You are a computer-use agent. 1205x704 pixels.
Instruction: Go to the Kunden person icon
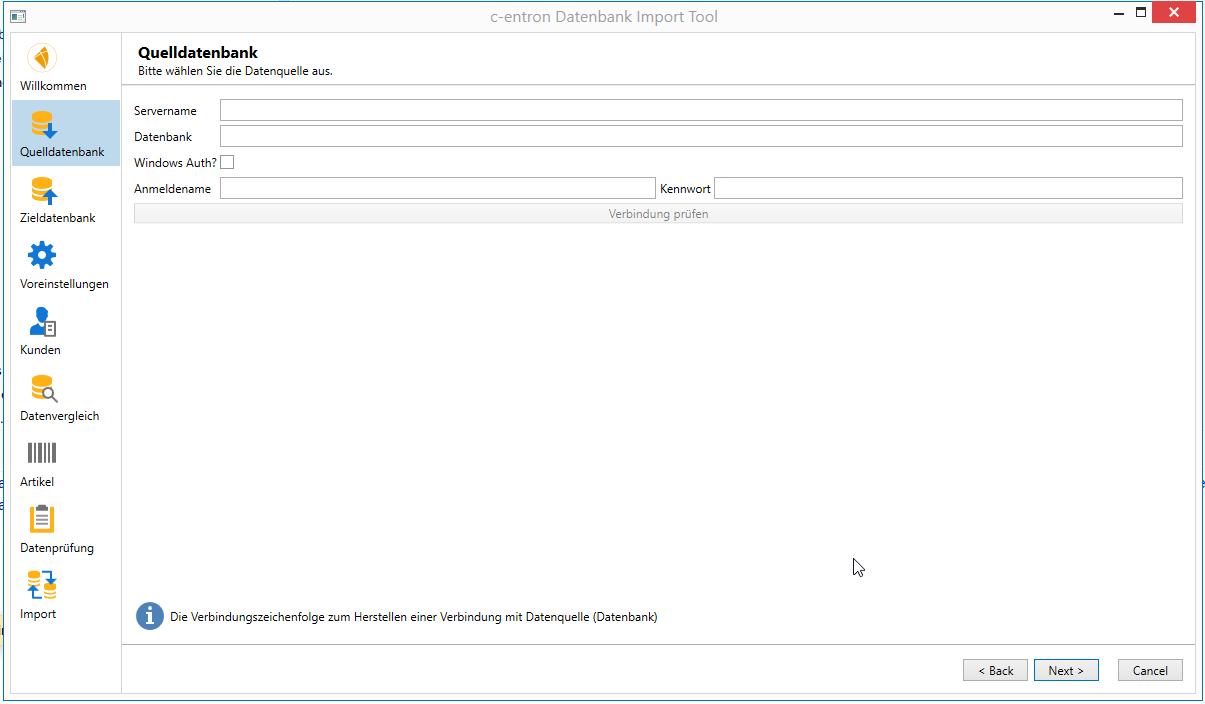(43, 322)
